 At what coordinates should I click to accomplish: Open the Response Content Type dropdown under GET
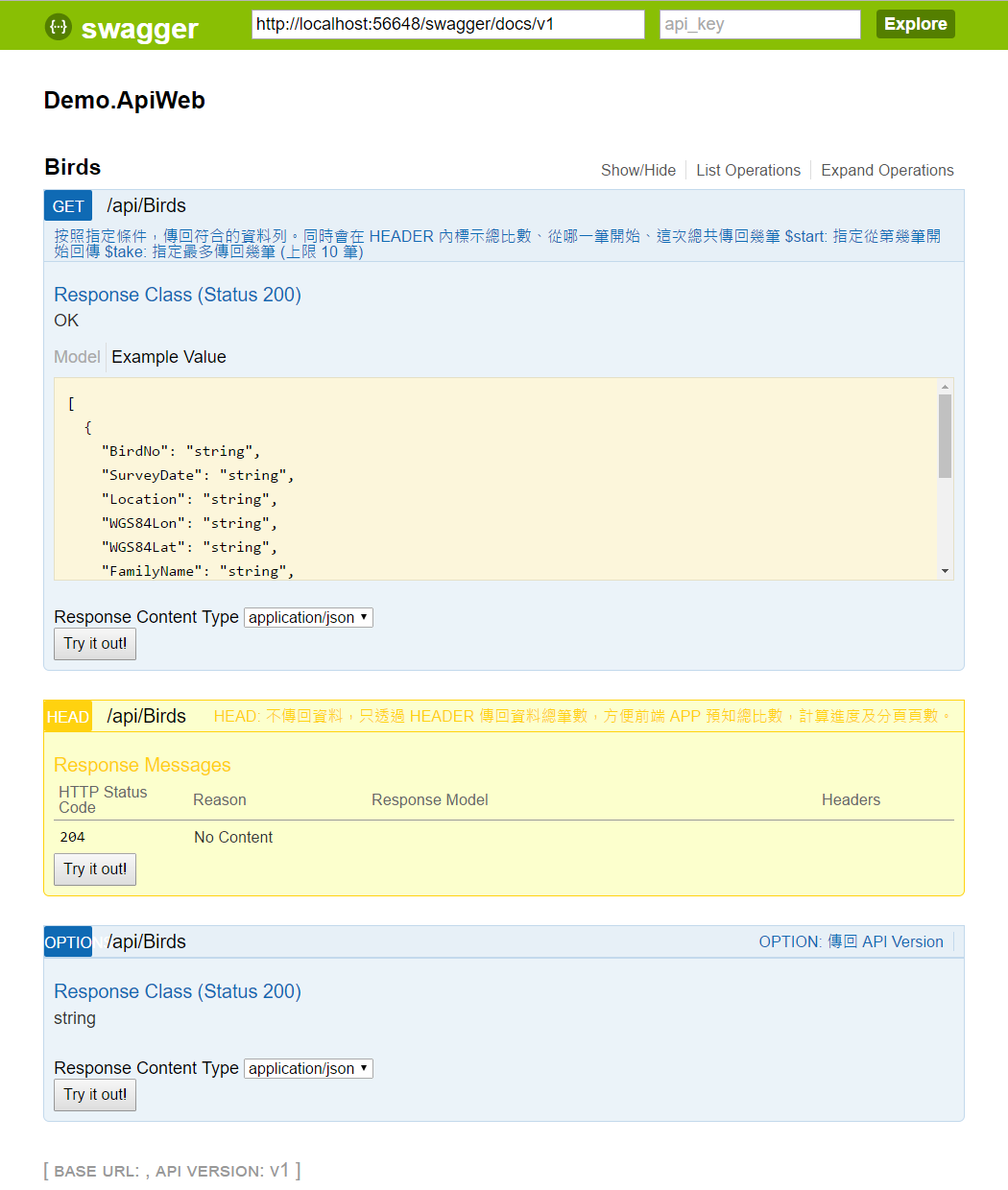308,617
